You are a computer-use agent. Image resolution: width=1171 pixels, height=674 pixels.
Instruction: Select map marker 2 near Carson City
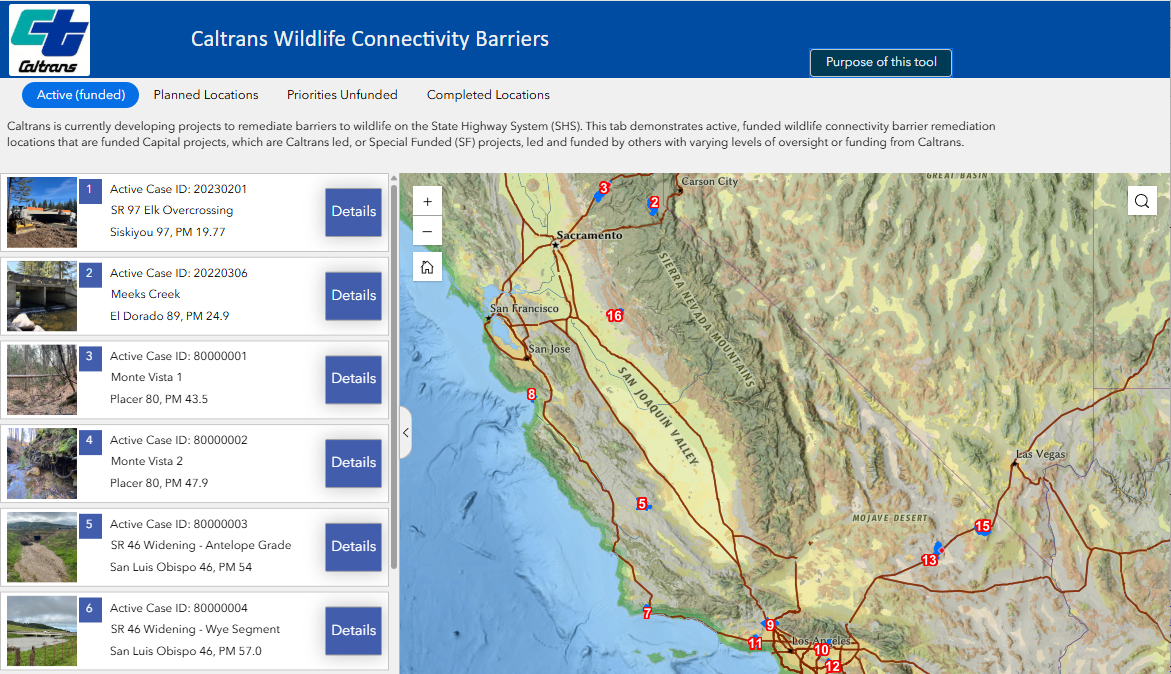point(654,202)
